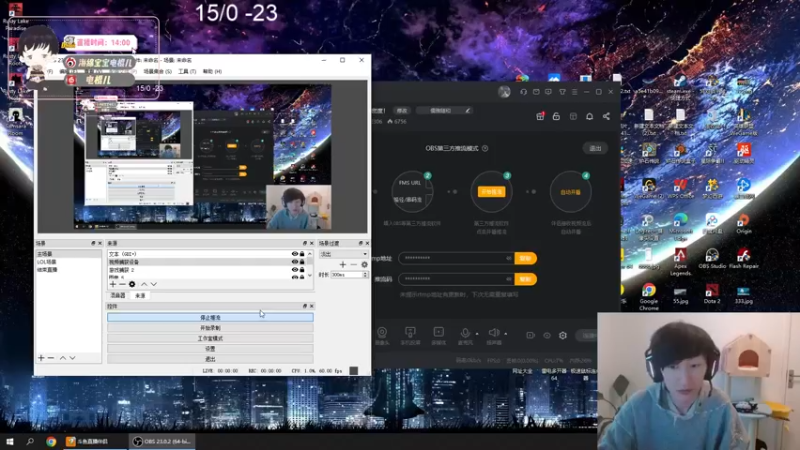This screenshot has height=450, width=800.
Task: Switch to 混音器 tab in OBS
Action: [x=118, y=295]
